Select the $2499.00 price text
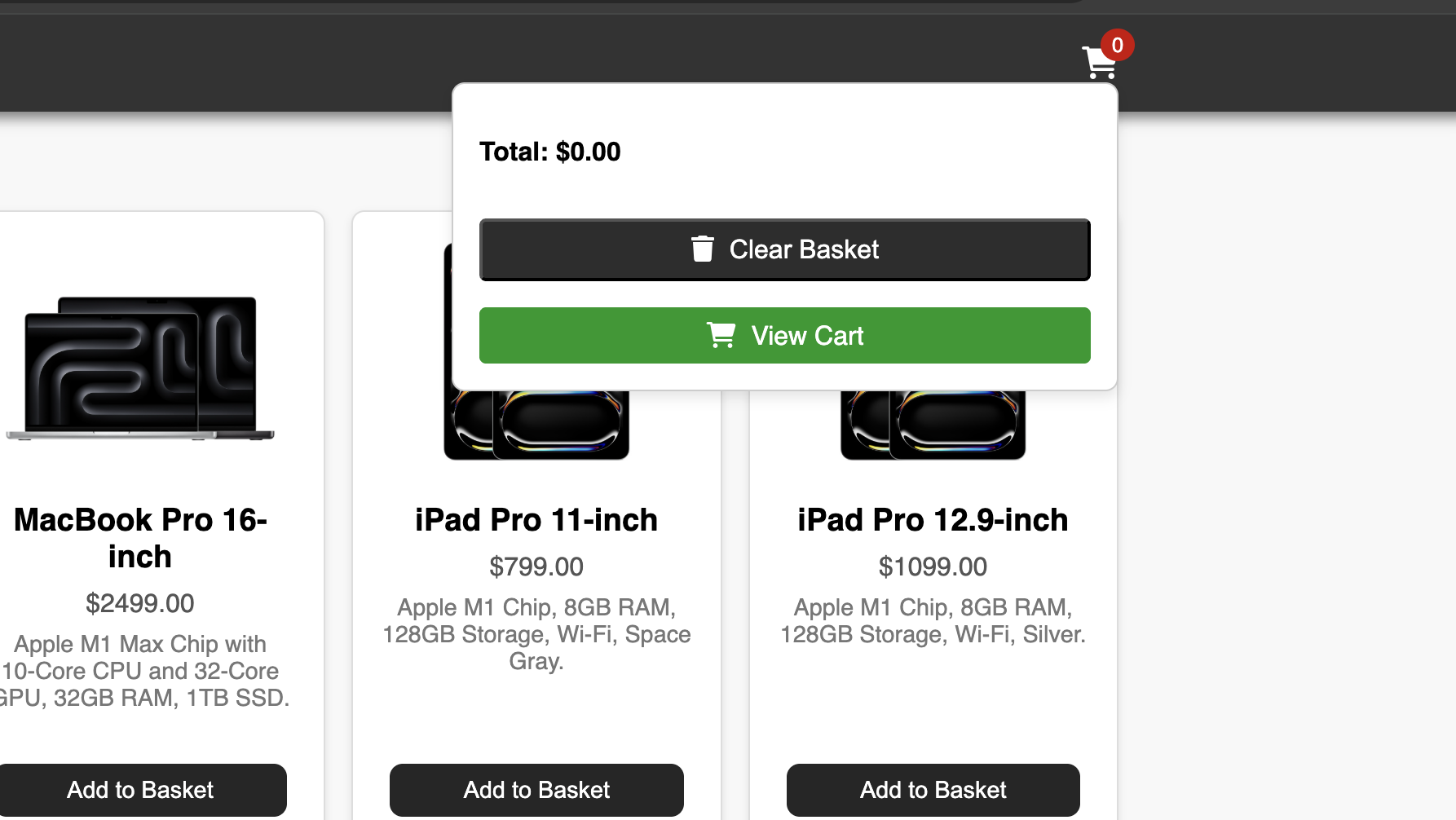The image size is (1456, 820). point(140,603)
